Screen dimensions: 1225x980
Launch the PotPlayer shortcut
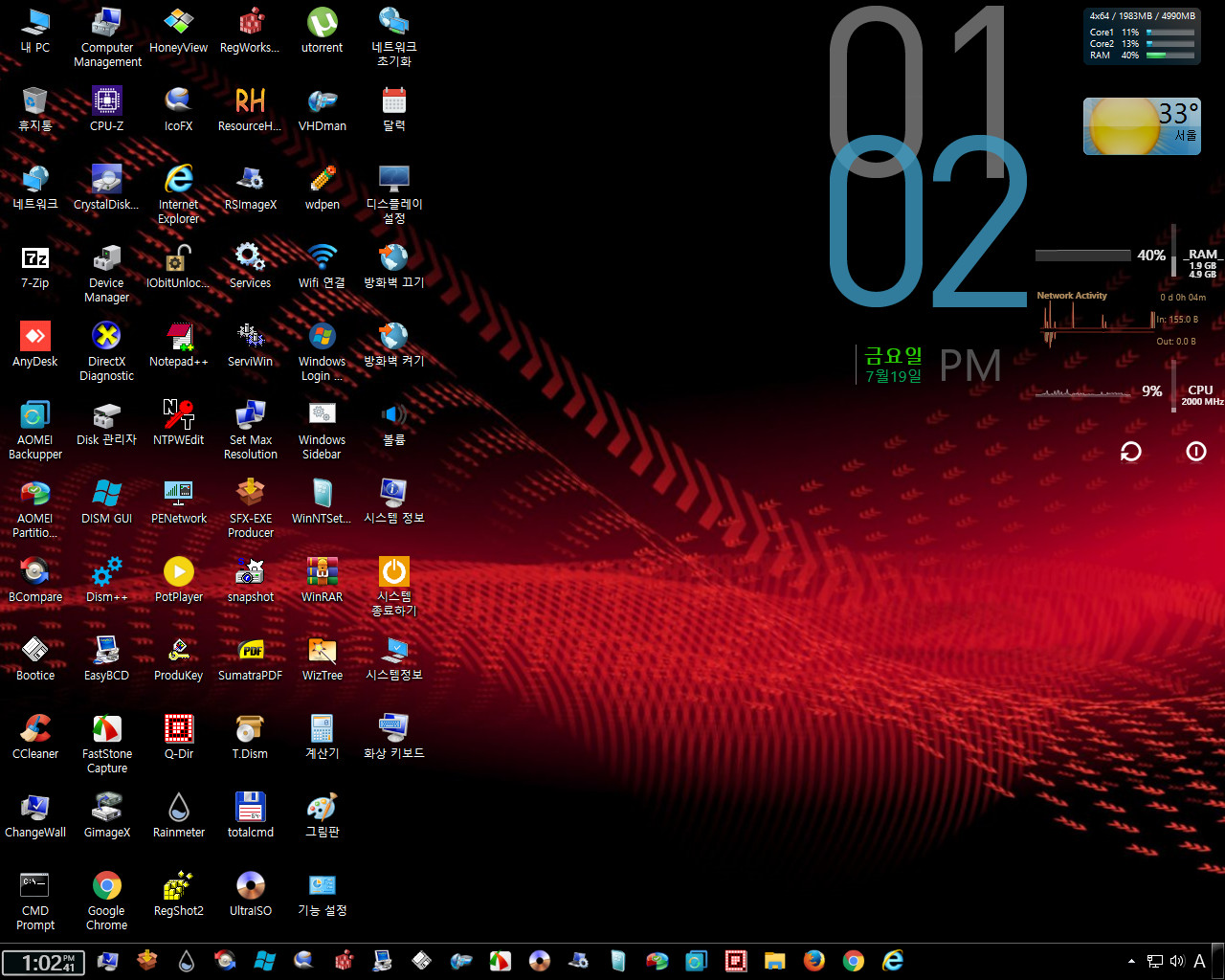click(x=178, y=580)
